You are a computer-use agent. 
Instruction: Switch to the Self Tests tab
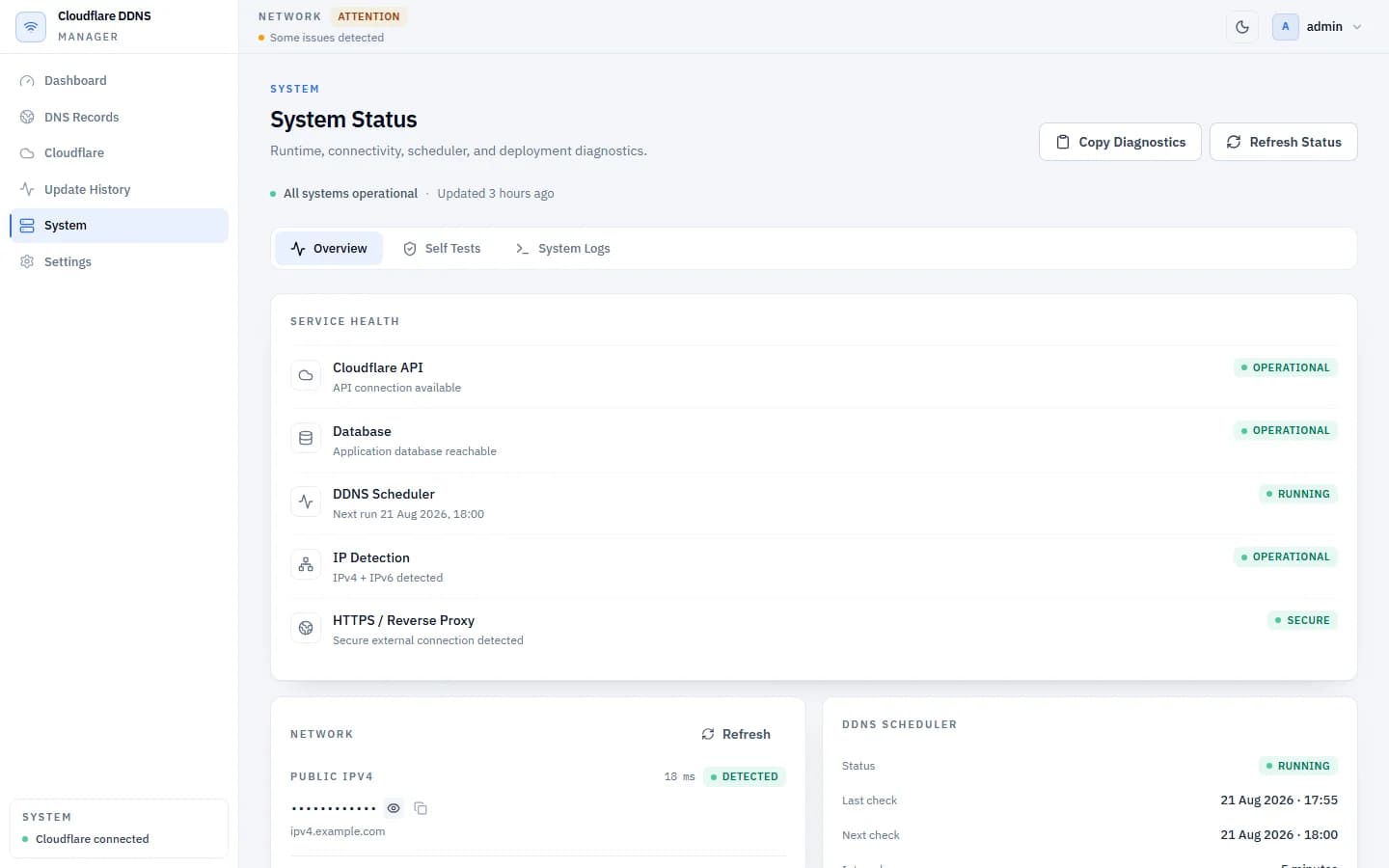click(442, 249)
